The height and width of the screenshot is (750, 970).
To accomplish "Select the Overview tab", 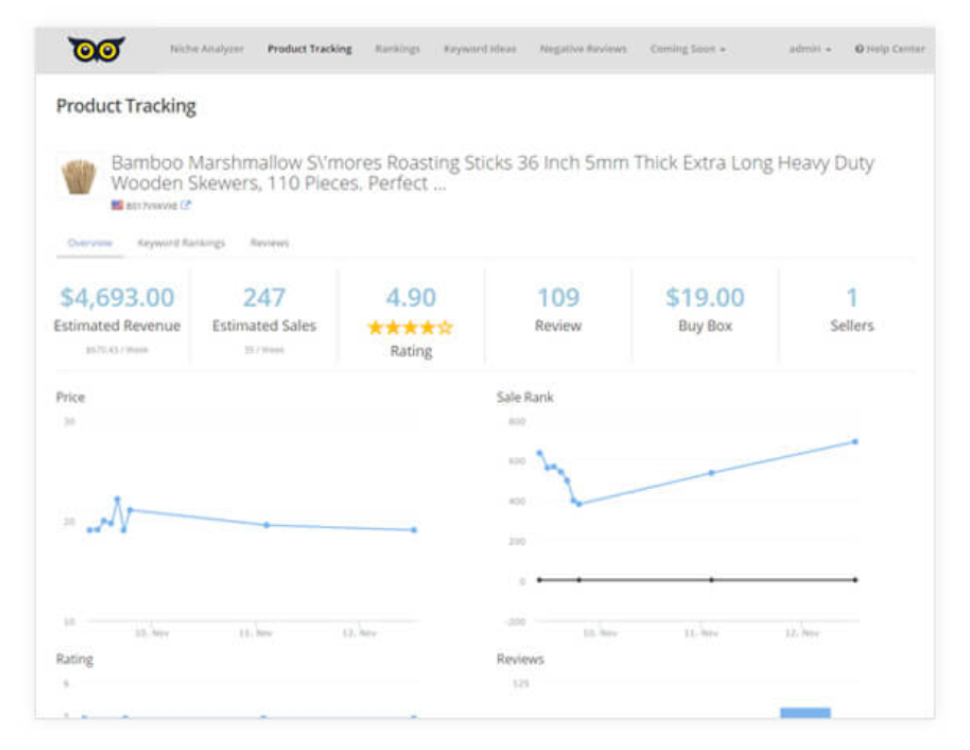I will 90,243.
